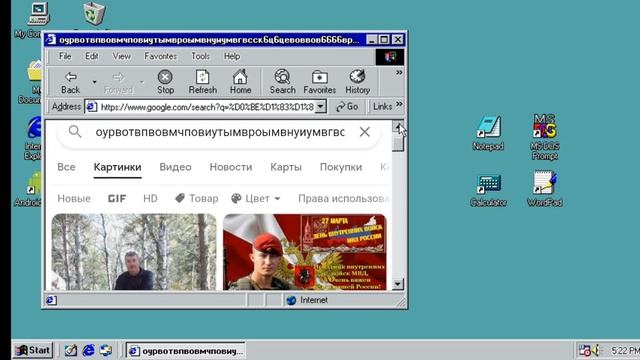640x360 pixels.
Task: Switch to the Покупки tab
Action: (341, 167)
